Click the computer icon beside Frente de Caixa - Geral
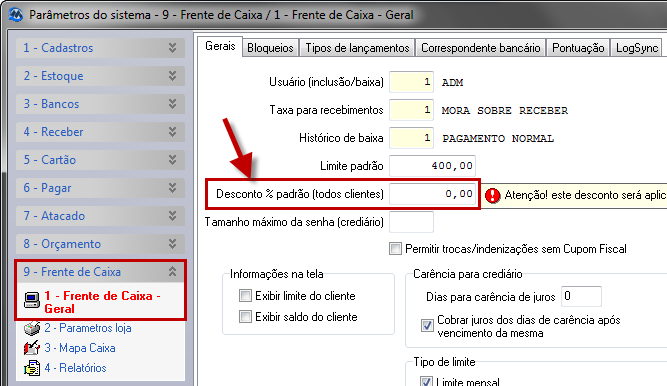 (31, 300)
